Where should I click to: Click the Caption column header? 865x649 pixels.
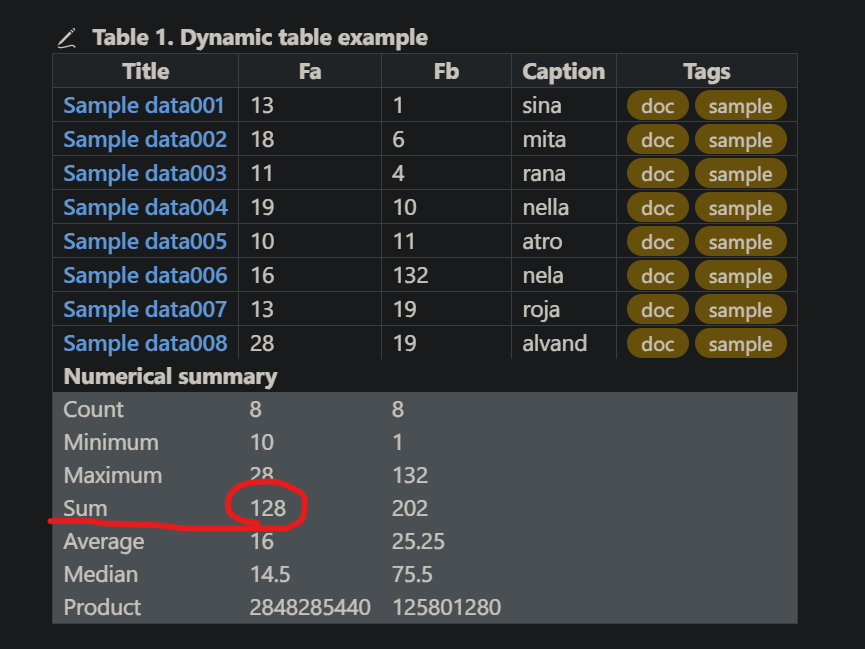[x=564, y=71]
